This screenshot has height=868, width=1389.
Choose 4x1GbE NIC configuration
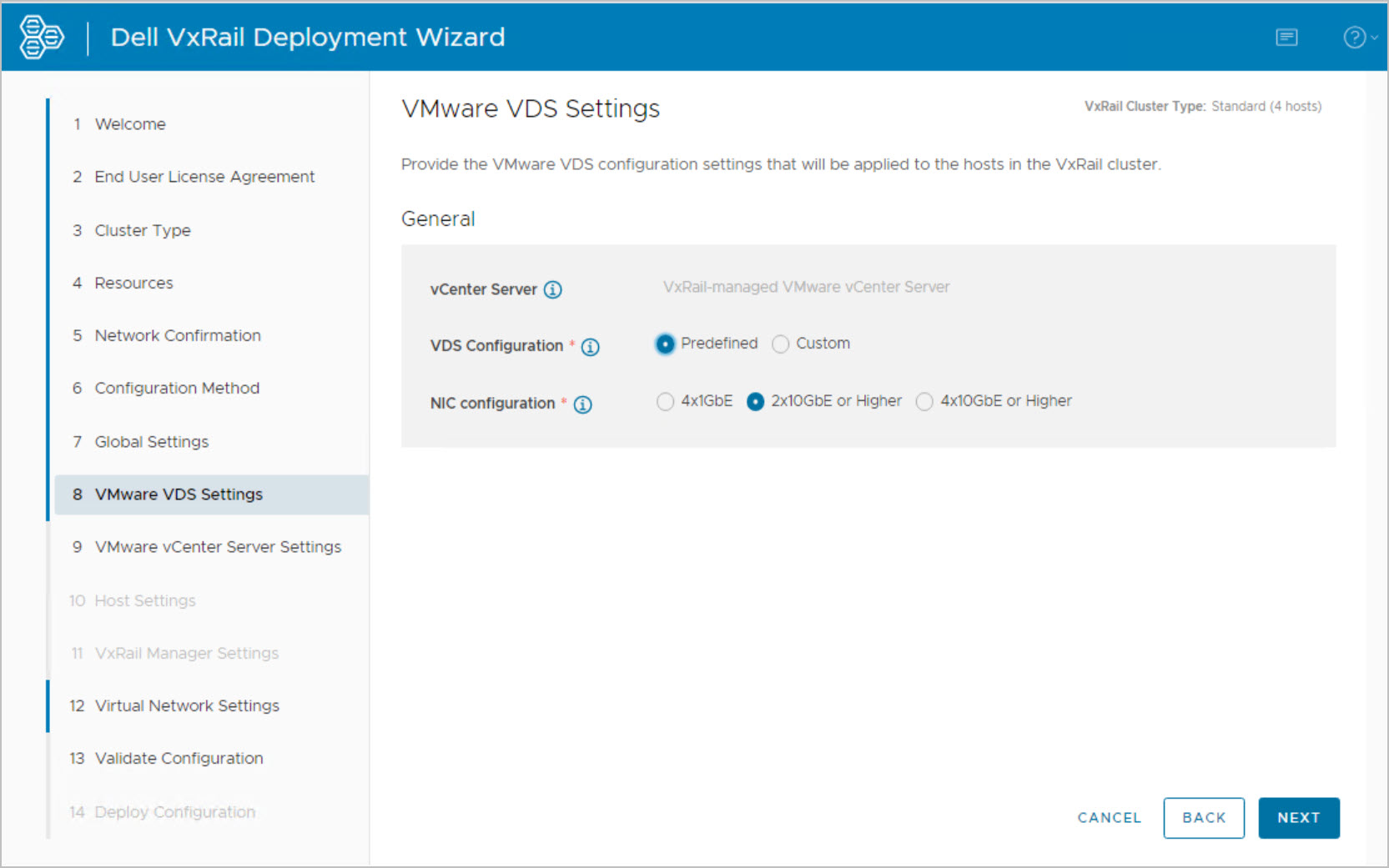[665, 402]
